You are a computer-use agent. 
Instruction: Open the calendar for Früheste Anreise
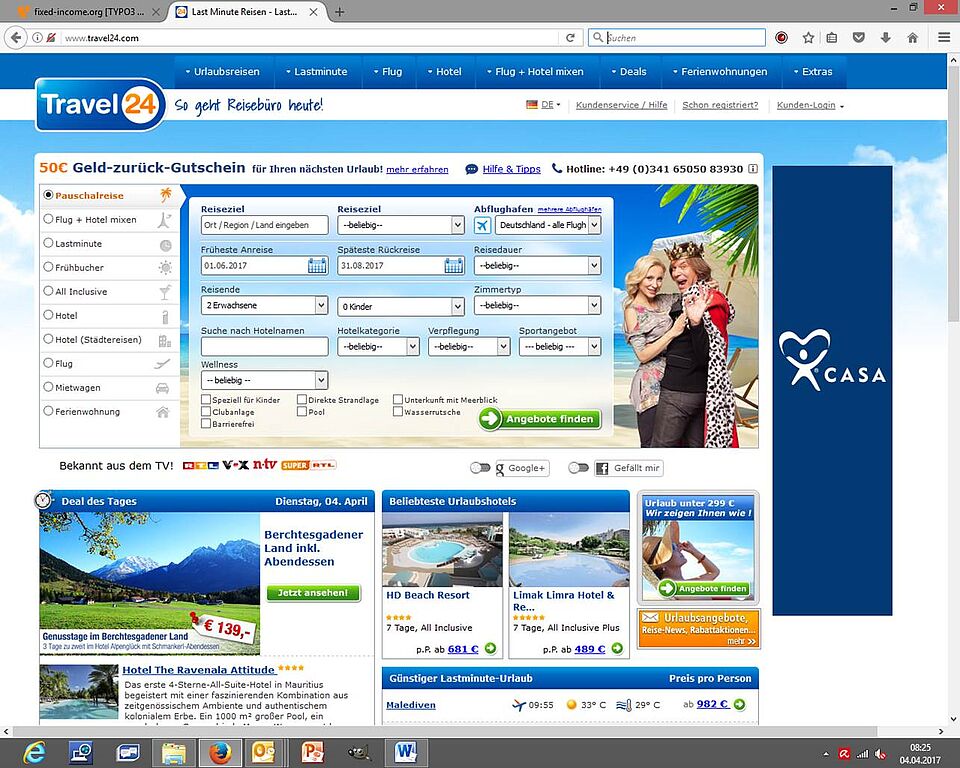click(317, 266)
